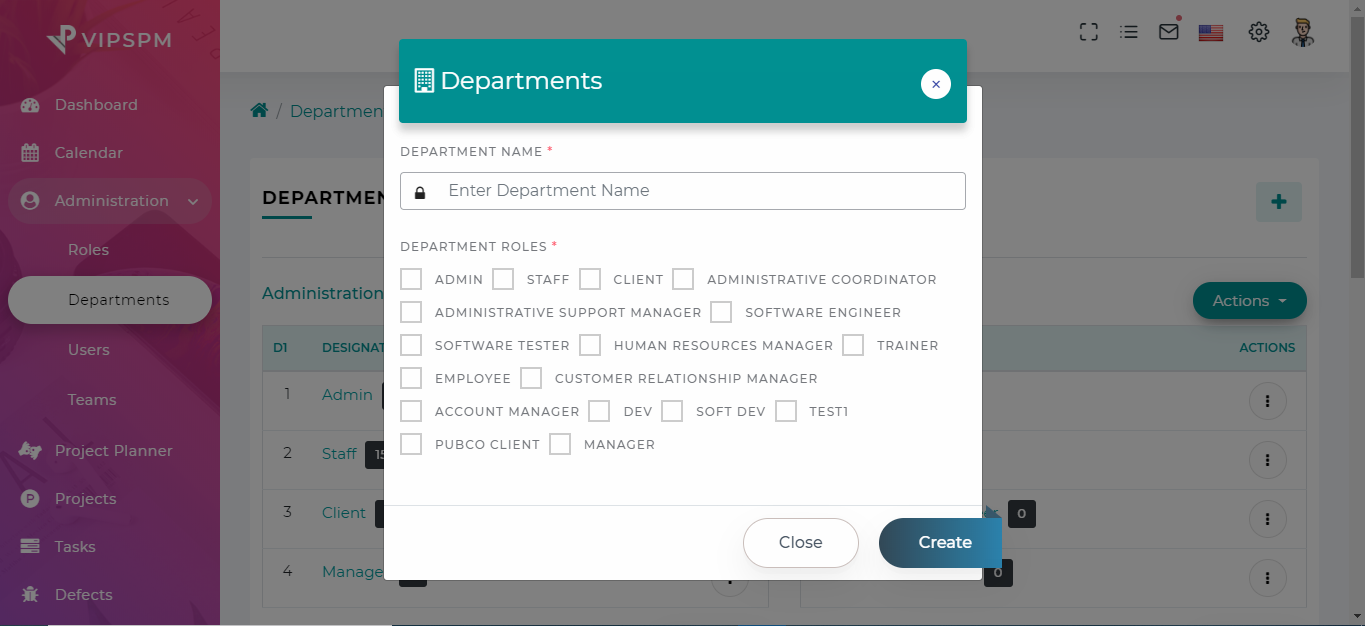Open Project Planner via its sidebar icon
Screen dimensions: 1365x626
coord(29,450)
